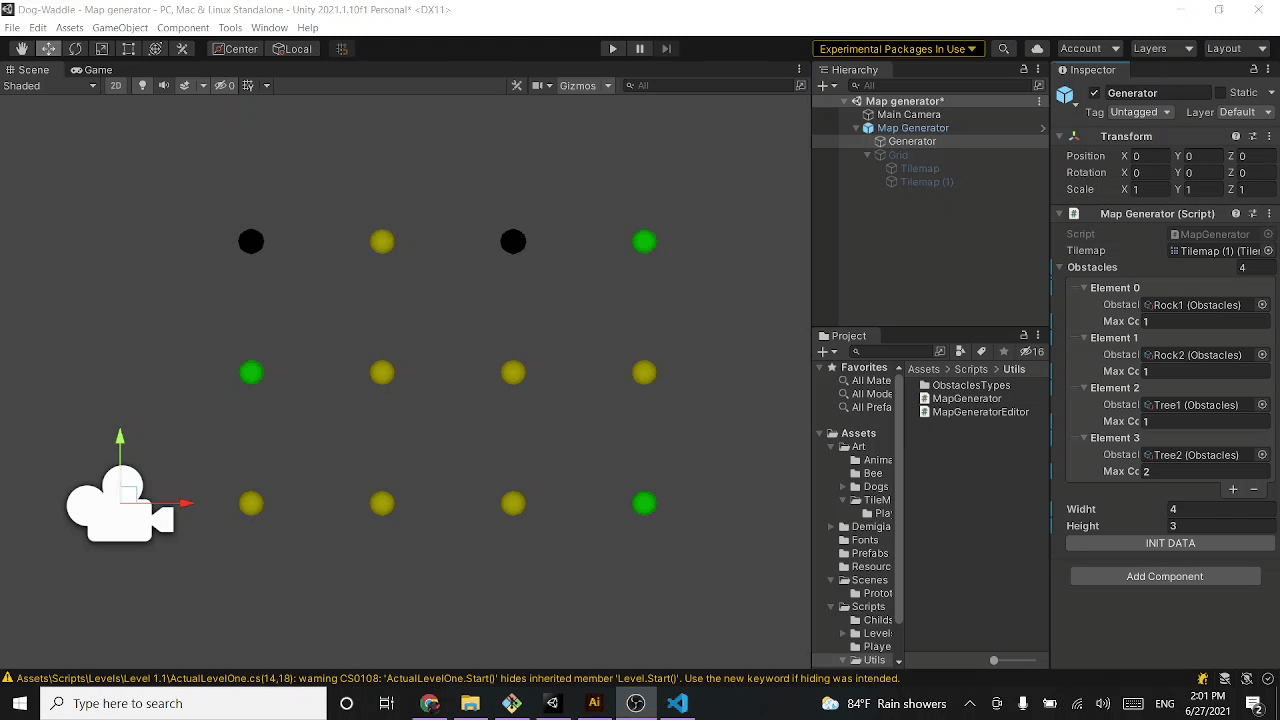Click the Experimental Packages In Use button
1280x720 pixels.
coord(899,49)
